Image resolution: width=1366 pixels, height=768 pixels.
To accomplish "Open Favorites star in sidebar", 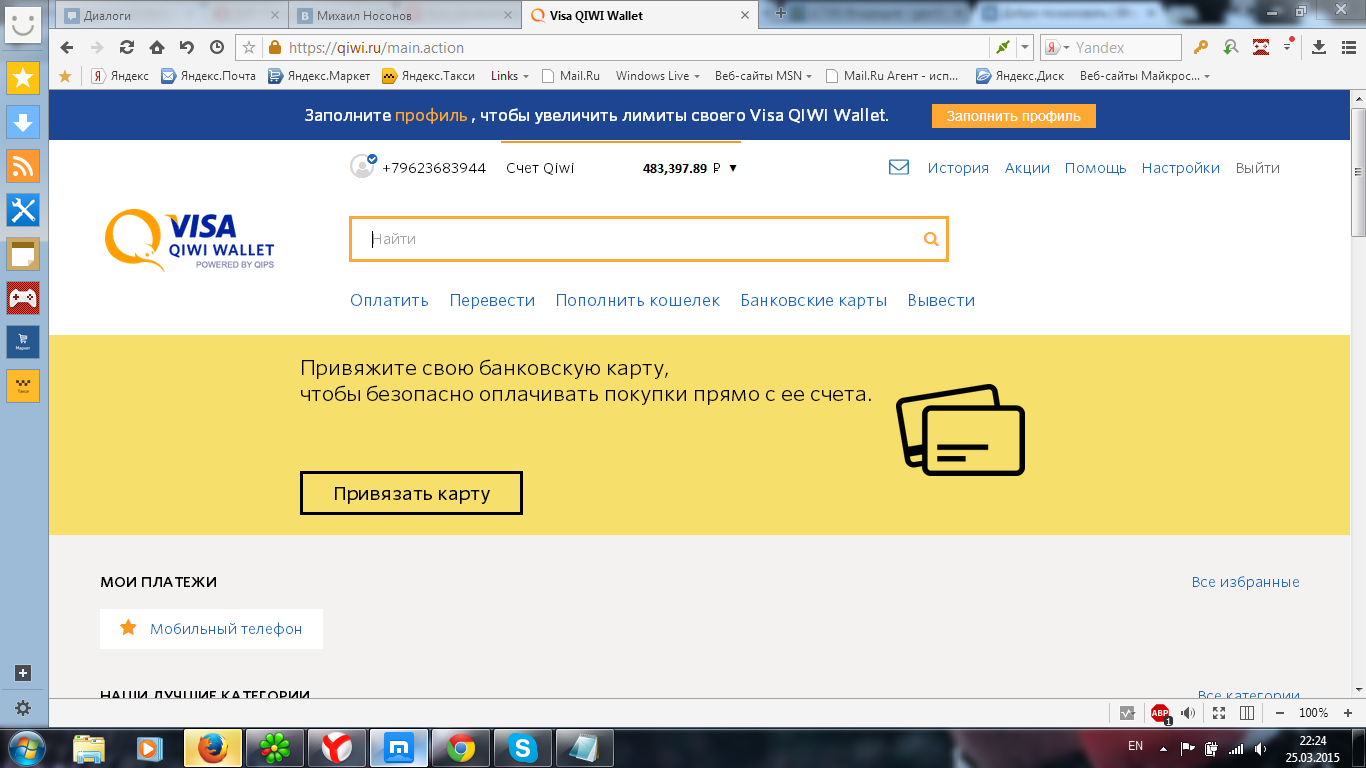I will tap(23, 79).
